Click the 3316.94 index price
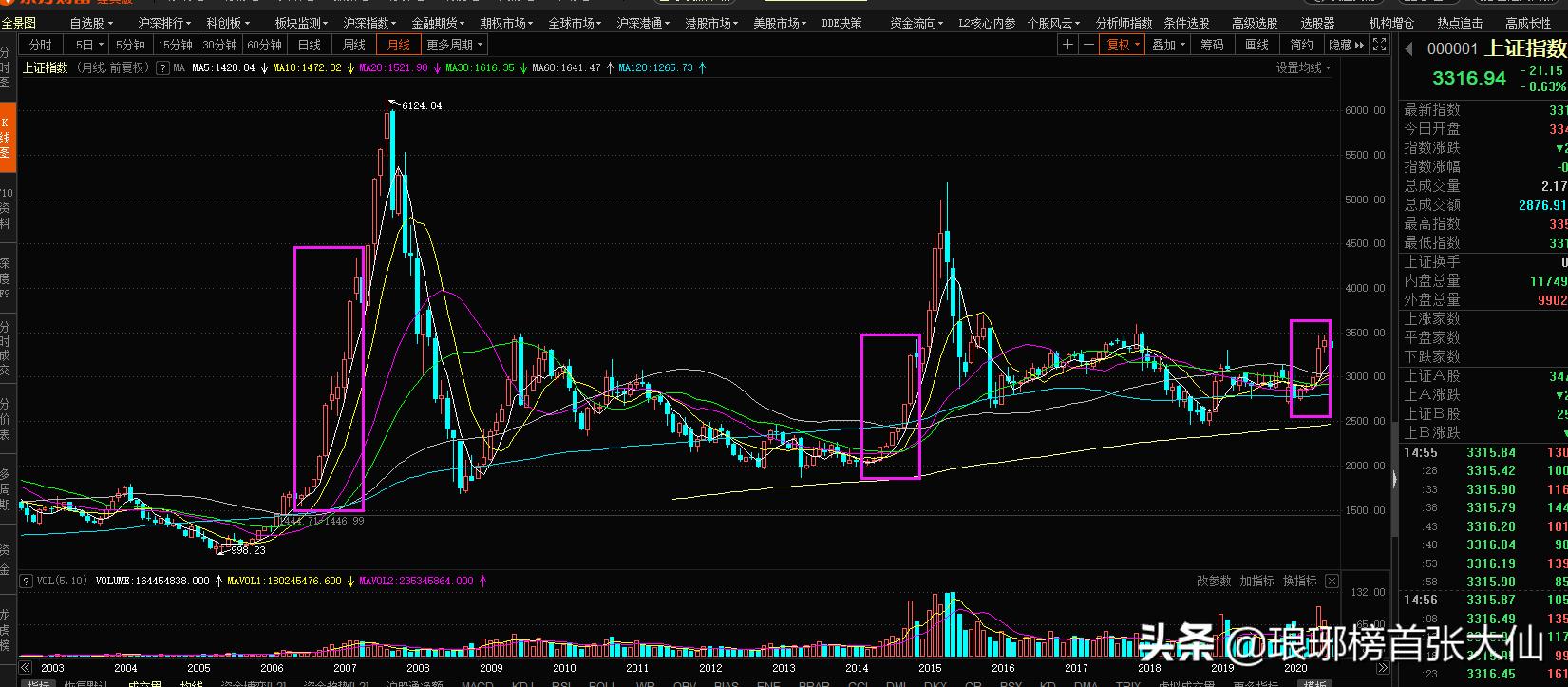Screen dimensions: 1568x687 coord(1469,78)
